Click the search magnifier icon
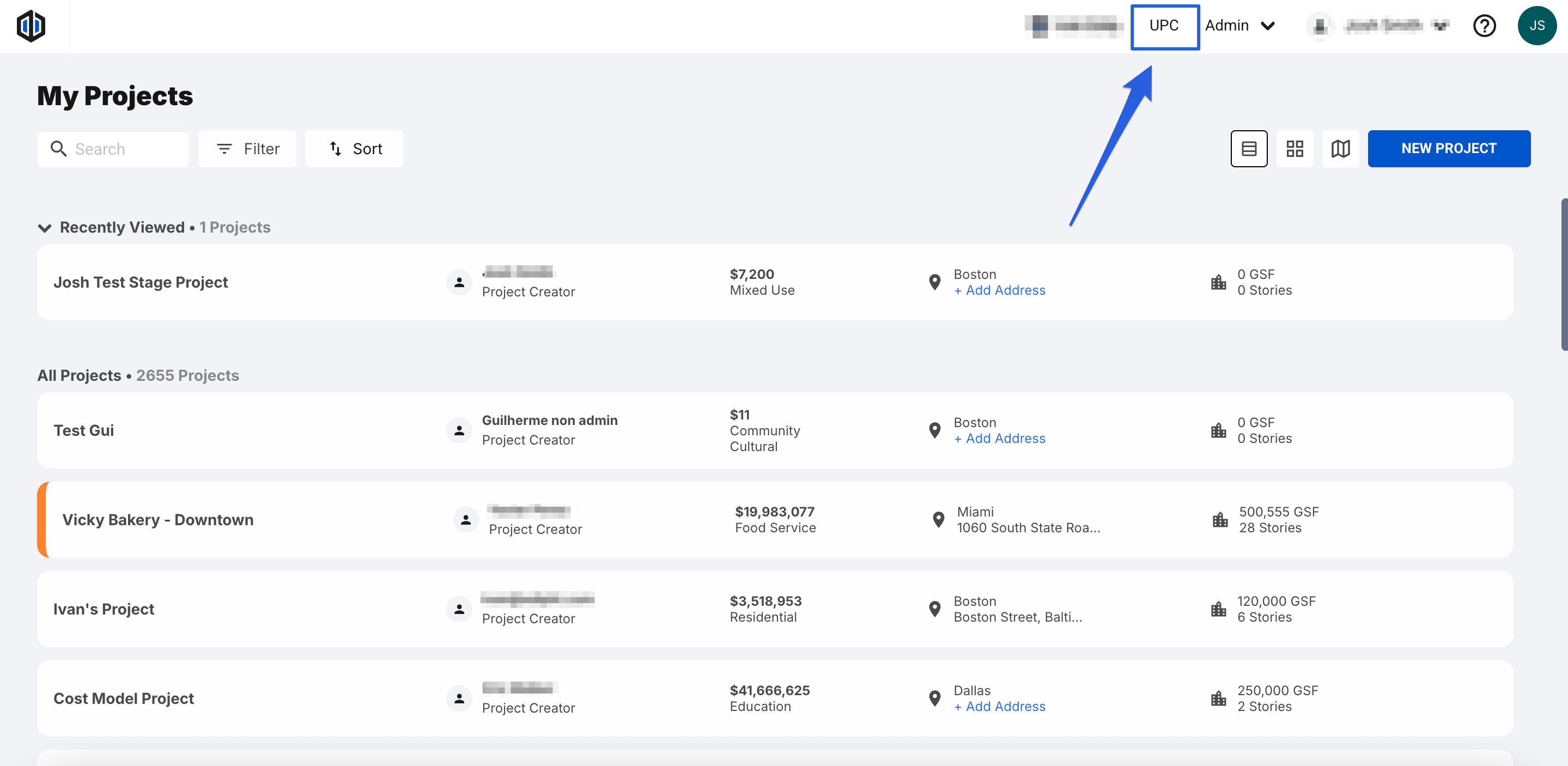The image size is (1568, 766). point(58,149)
